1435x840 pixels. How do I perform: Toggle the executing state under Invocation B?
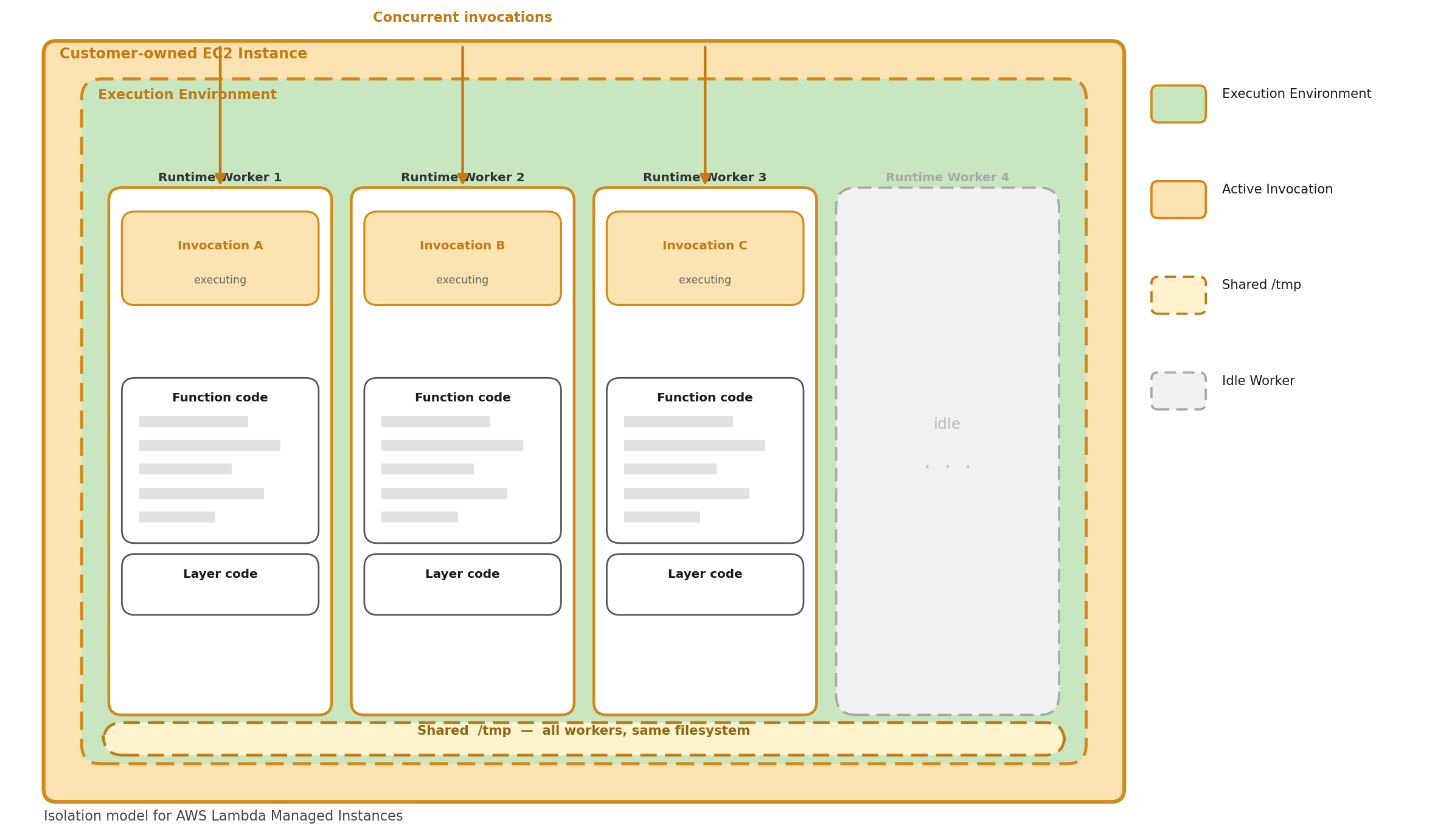pos(462,279)
